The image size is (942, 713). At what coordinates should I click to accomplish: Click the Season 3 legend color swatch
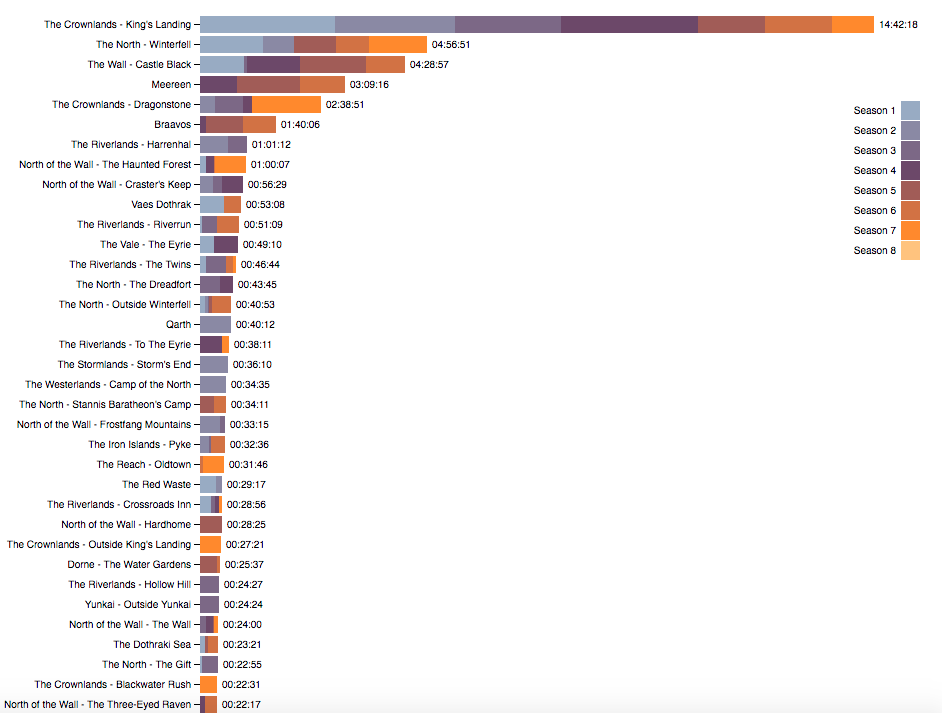click(x=910, y=150)
